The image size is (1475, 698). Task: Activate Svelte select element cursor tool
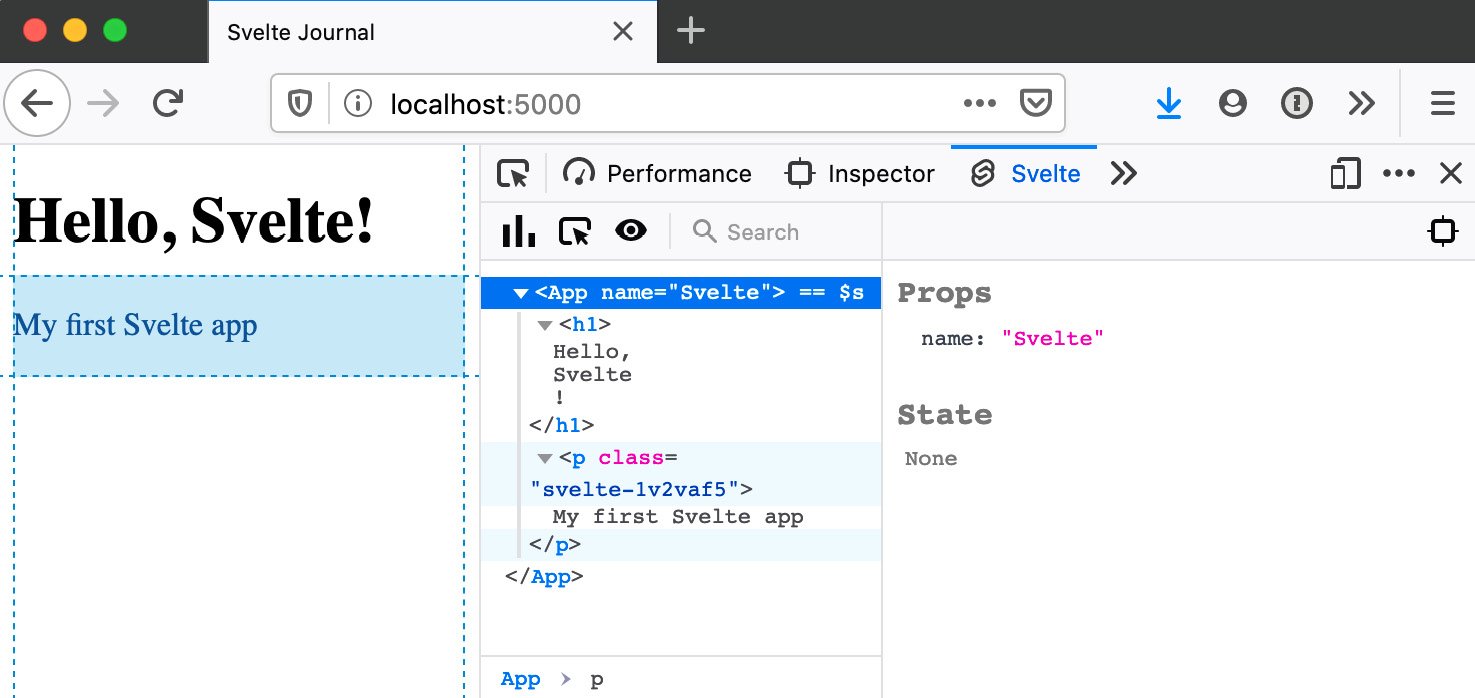click(575, 232)
